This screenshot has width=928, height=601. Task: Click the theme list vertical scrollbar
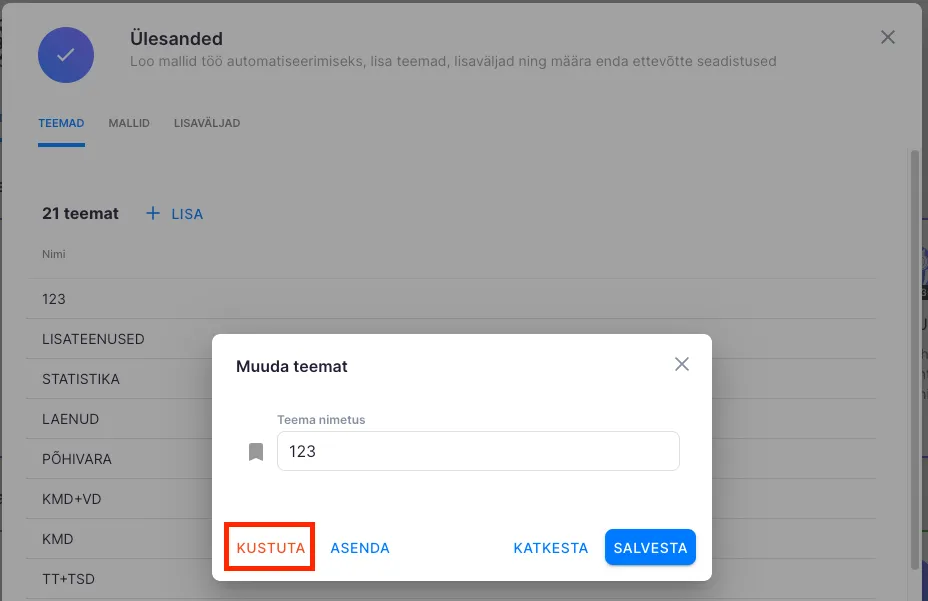[x=914, y=360]
